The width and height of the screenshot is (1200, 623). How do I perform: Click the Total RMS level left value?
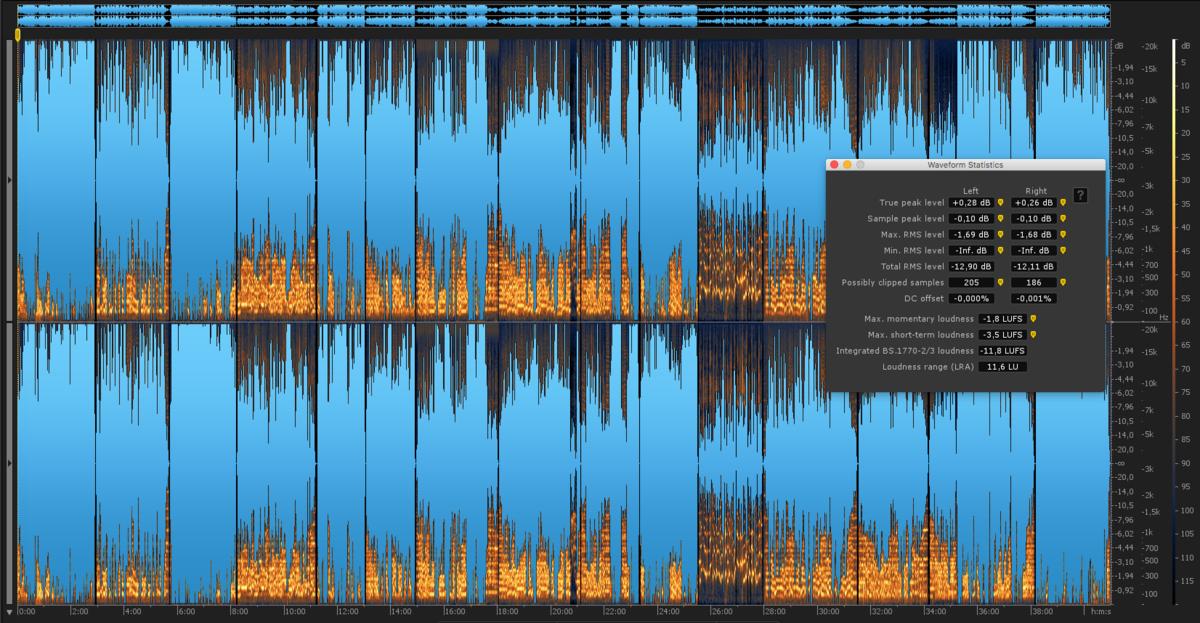[x=971, y=267]
